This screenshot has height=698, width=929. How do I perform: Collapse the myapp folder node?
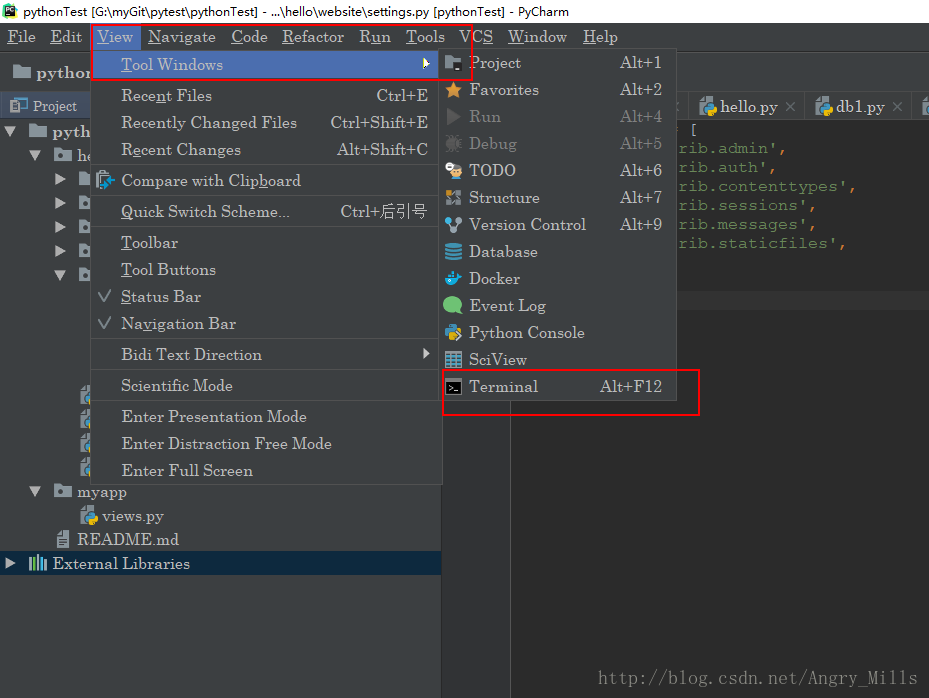[x=36, y=491]
